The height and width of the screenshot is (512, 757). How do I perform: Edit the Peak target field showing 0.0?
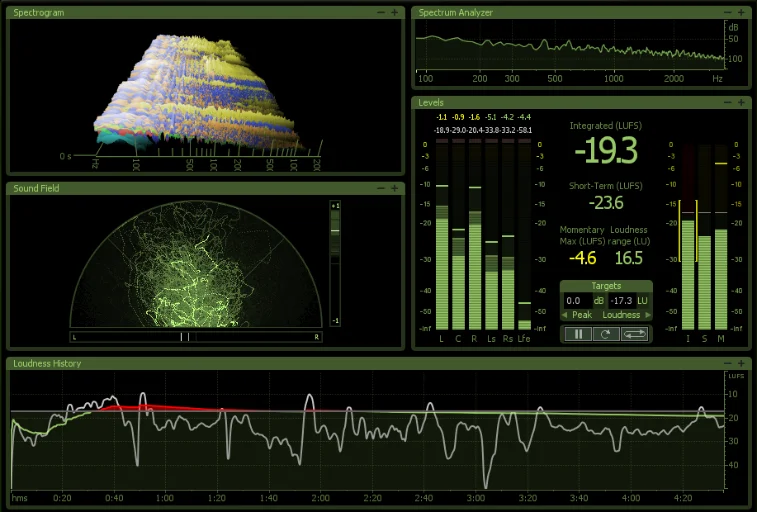pyautogui.click(x=577, y=301)
